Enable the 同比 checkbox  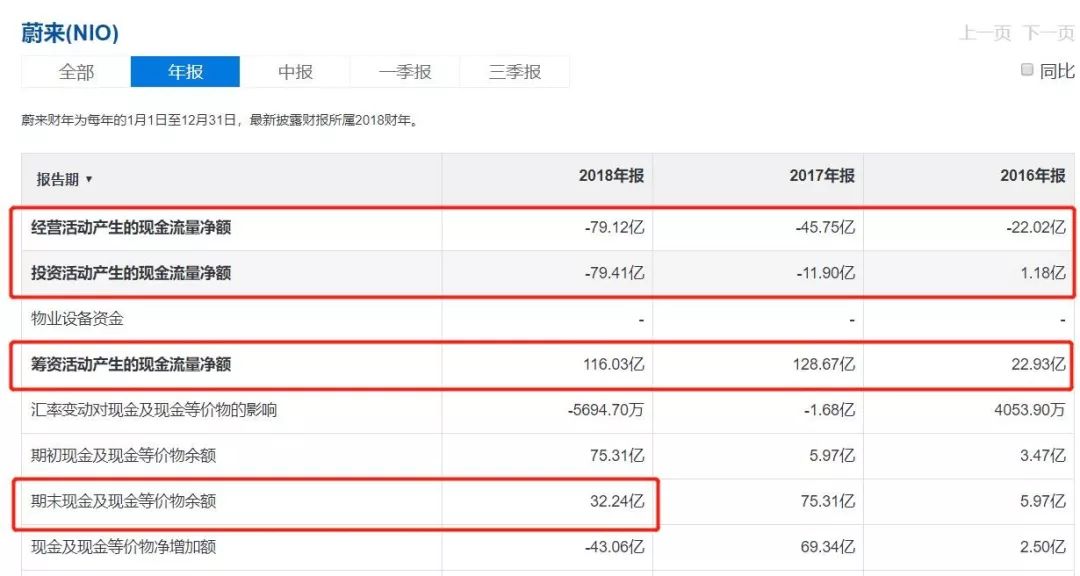[x=1027, y=70]
